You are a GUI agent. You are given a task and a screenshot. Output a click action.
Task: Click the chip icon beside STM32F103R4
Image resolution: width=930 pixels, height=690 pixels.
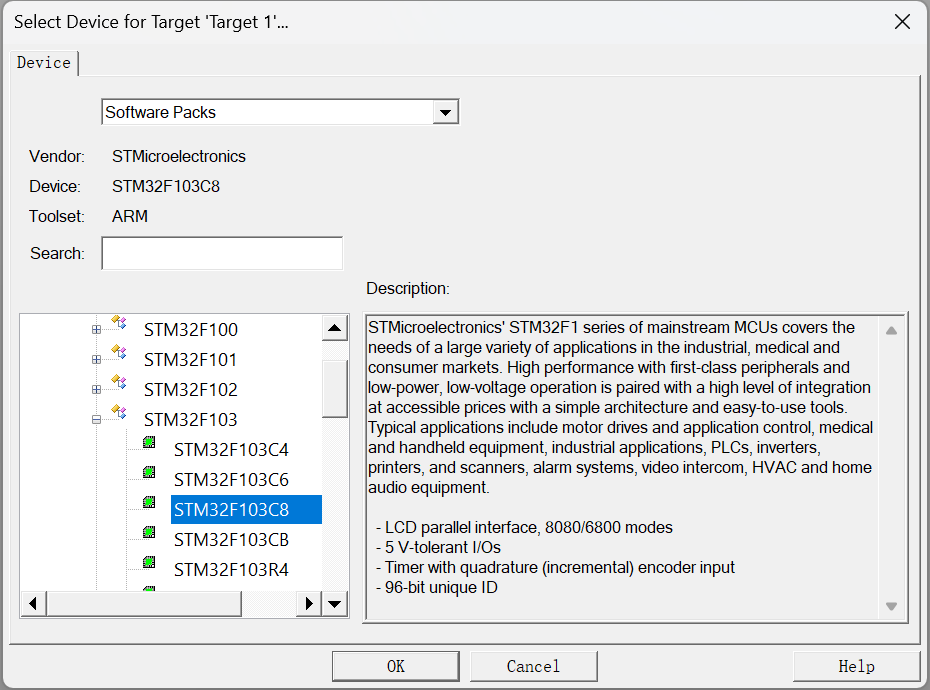tap(149, 562)
